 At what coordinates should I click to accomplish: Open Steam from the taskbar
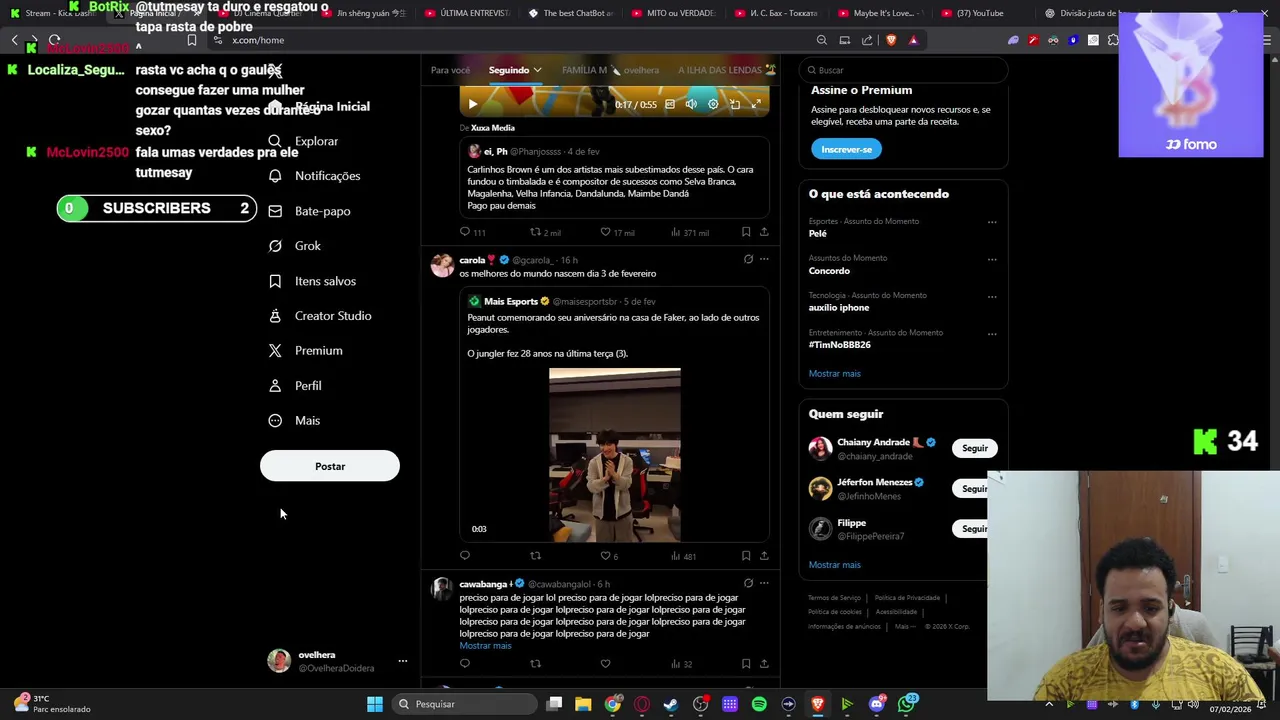pos(671,704)
